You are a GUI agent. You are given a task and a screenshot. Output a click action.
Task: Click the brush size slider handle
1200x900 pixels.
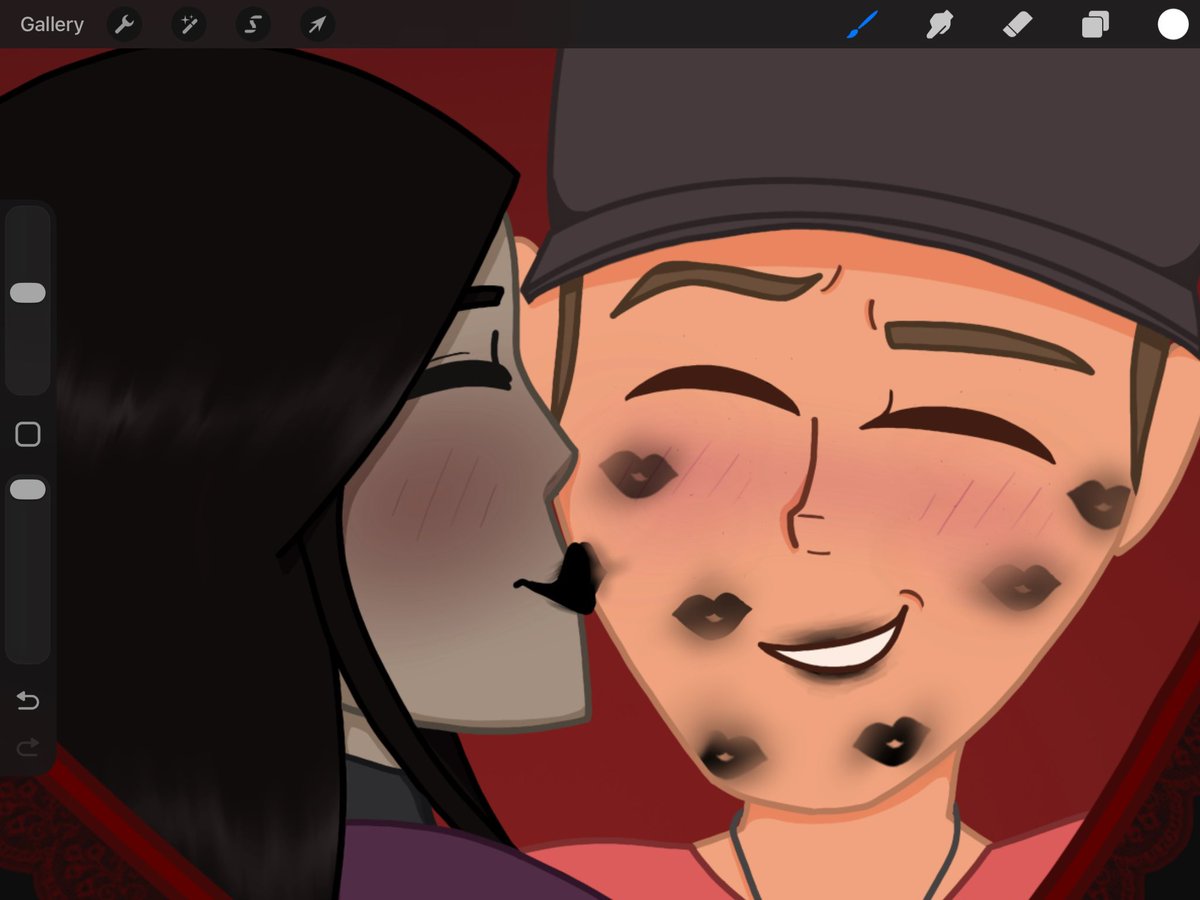pyautogui.click(x=28, y=293)
